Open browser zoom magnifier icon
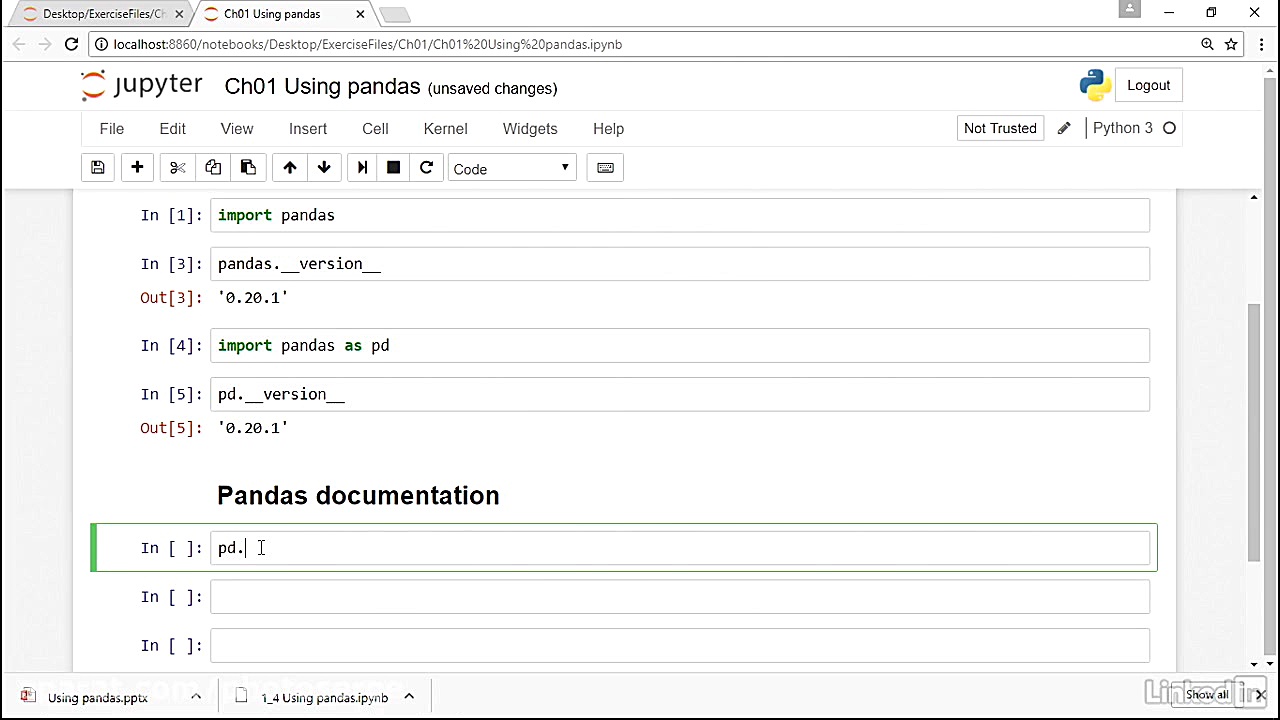 click(x=1208, y=44)
